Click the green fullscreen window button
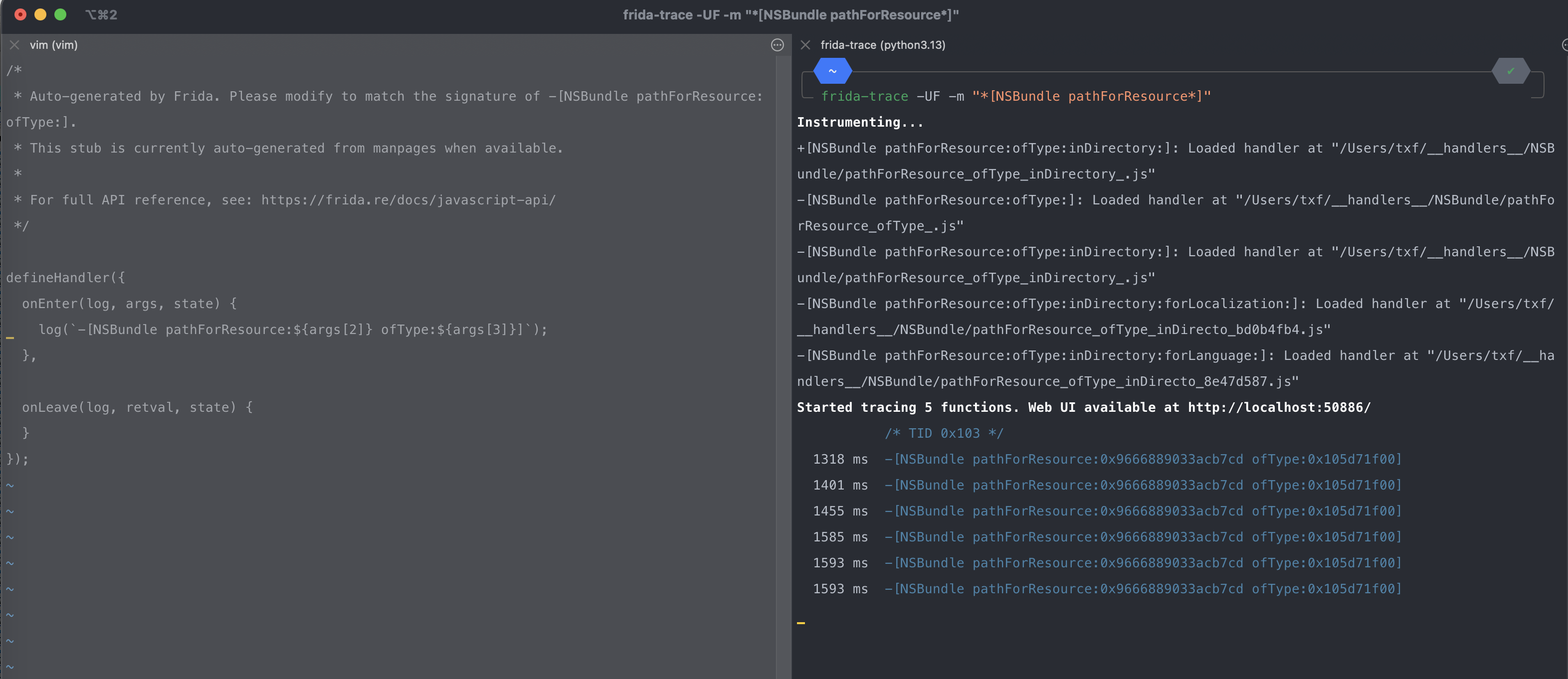The height and width of the screenshot is (679, 1568). click(60, 14)
